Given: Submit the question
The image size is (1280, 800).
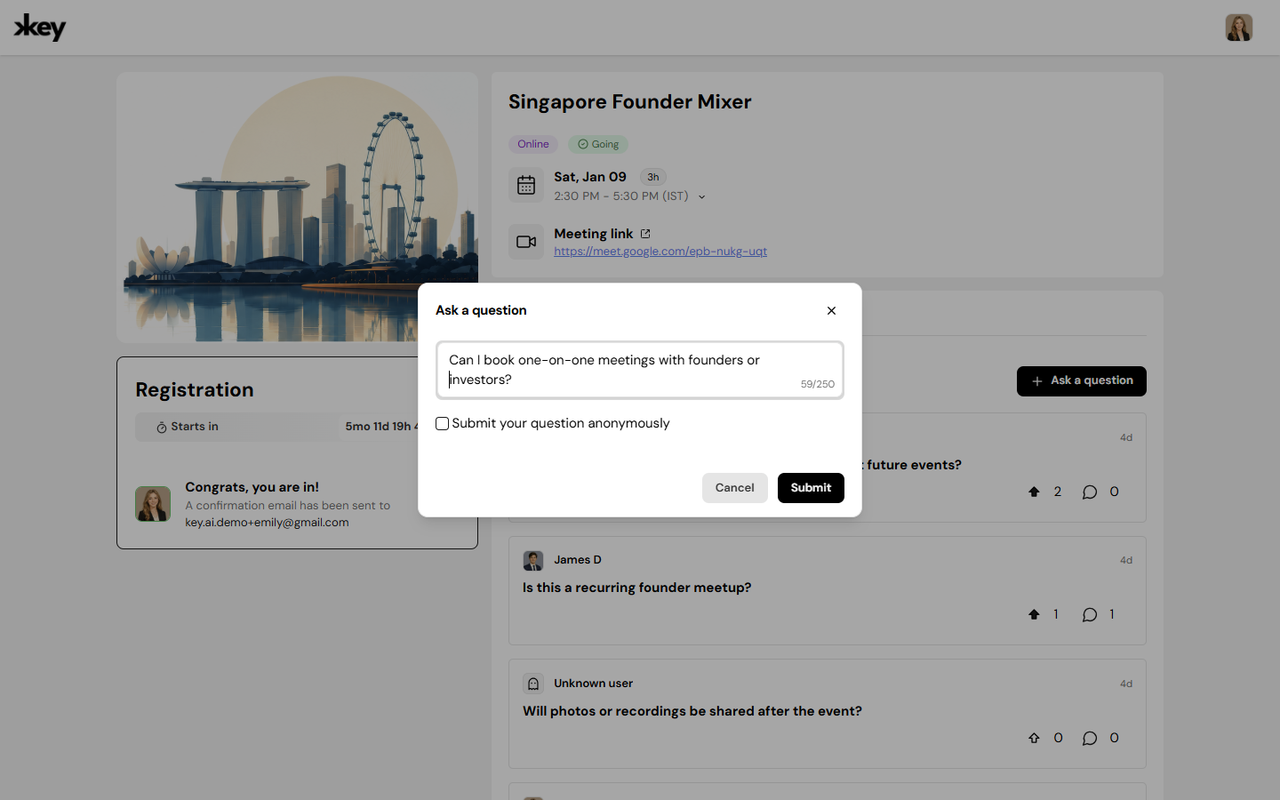Looking at the screenshot, I should coord(811,488).
